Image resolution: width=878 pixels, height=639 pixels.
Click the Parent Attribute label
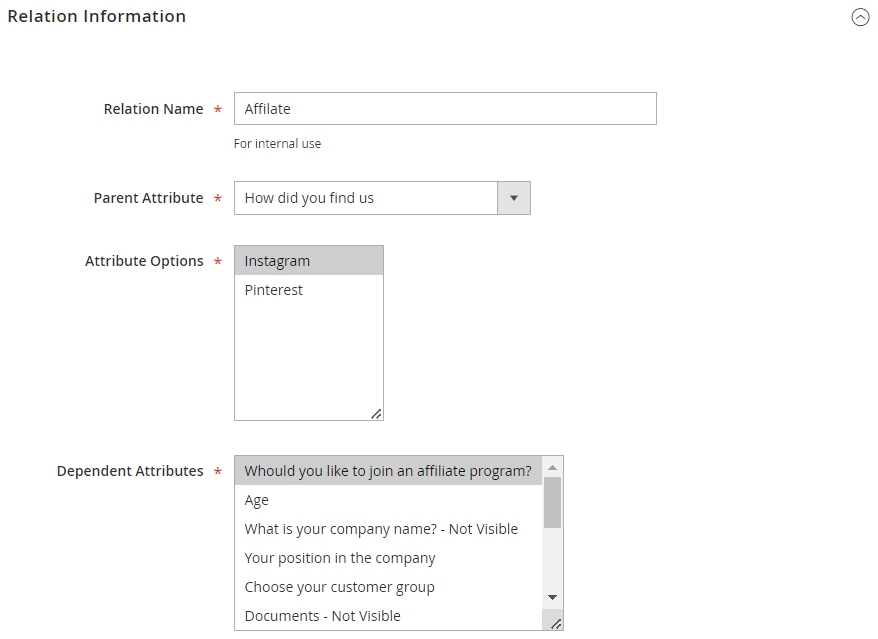148,198
